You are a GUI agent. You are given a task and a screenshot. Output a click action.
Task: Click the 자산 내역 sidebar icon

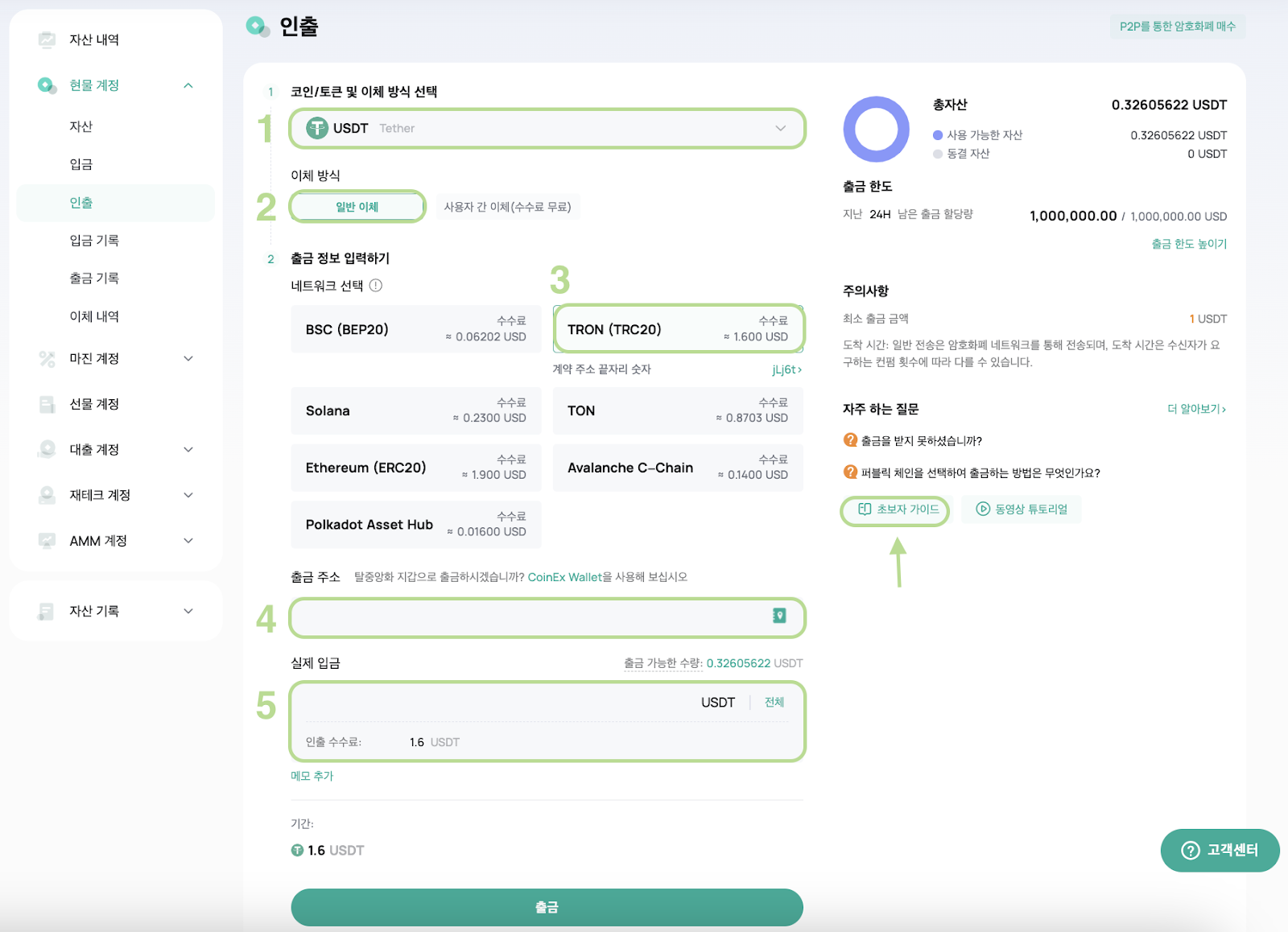coord(47,39)
